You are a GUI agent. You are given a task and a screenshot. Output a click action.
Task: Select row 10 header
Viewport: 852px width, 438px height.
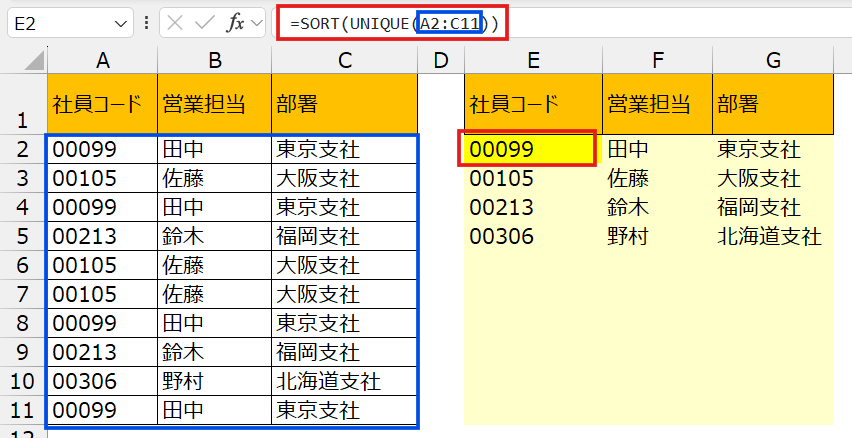22,381
